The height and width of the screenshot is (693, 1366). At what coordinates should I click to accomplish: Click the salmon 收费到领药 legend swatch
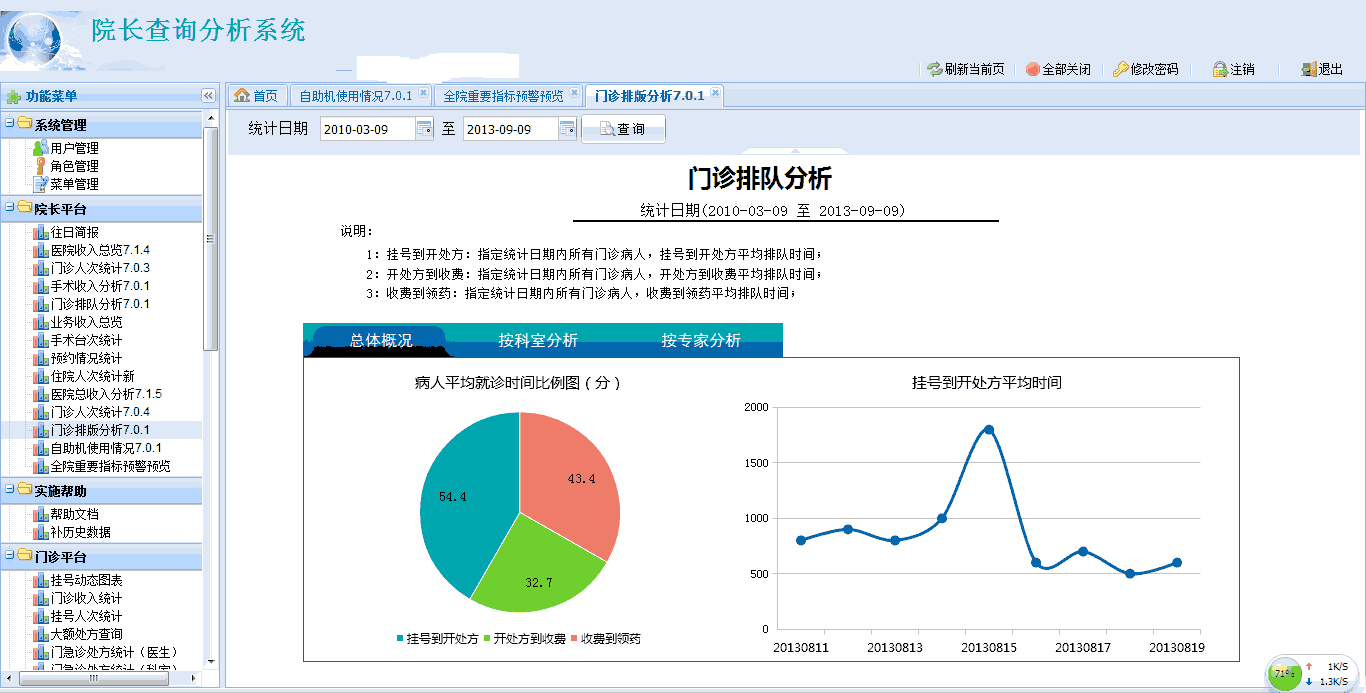coord(574,639)
